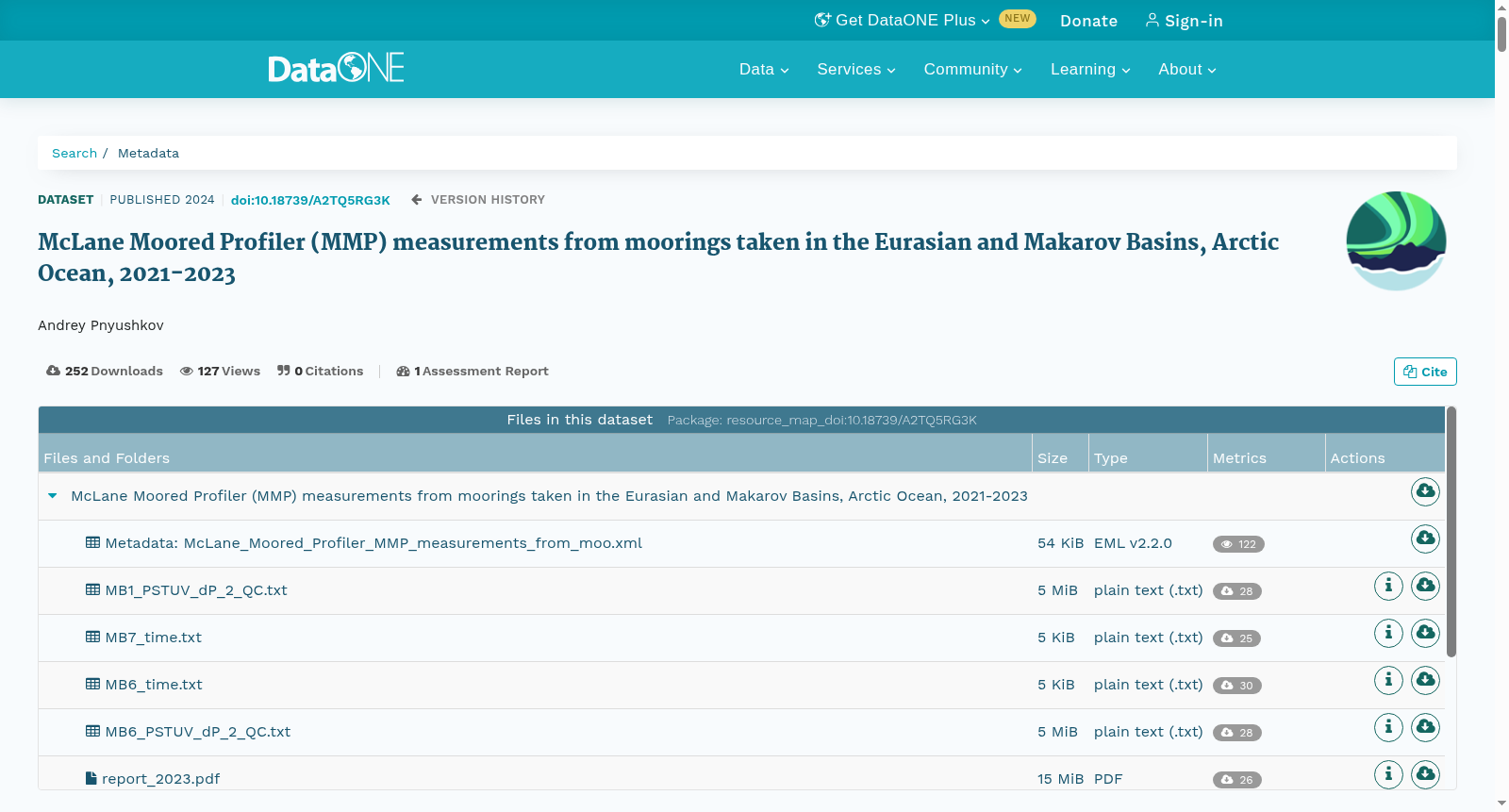
Task: Click the 28 downloads badge for MB1_PSTUV_dP_2_QC.txt
Action: [x=1237, y=591]
